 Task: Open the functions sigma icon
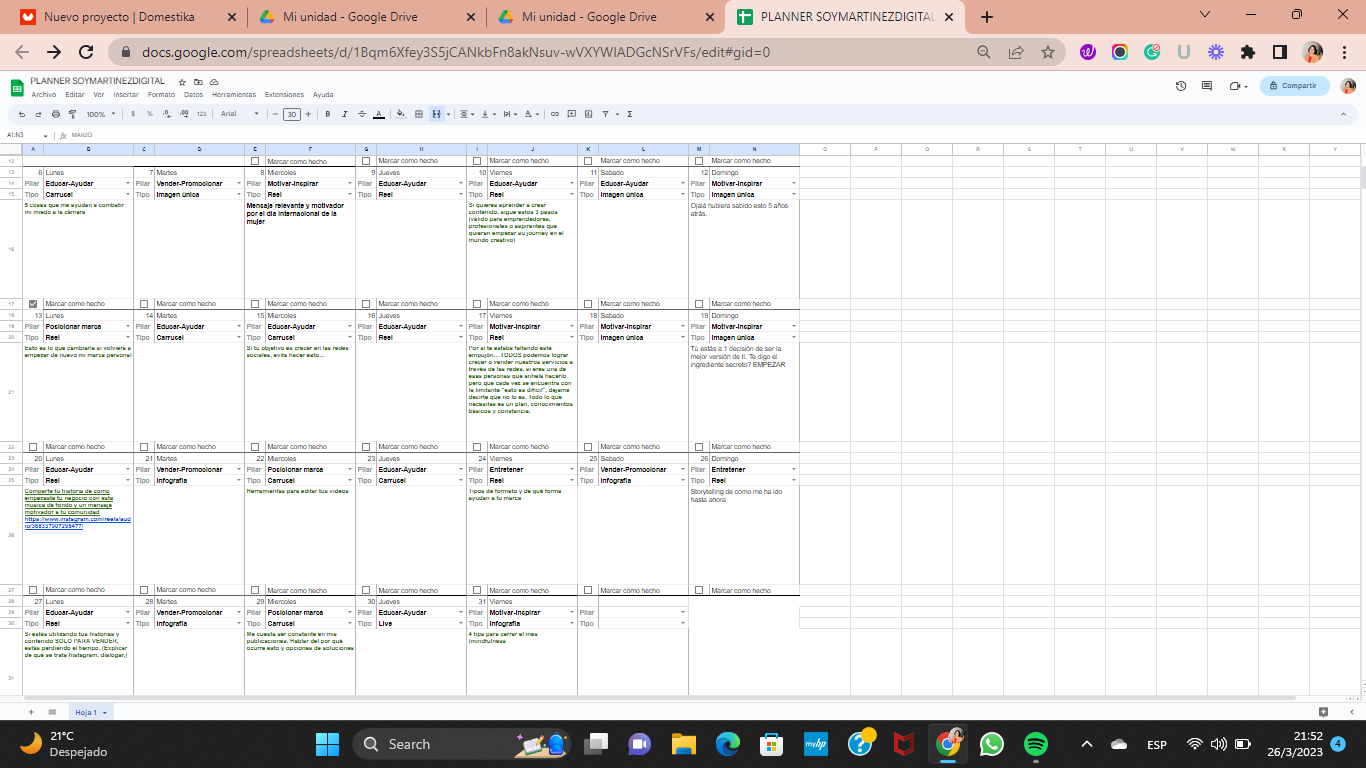click(x=629, y=114)
